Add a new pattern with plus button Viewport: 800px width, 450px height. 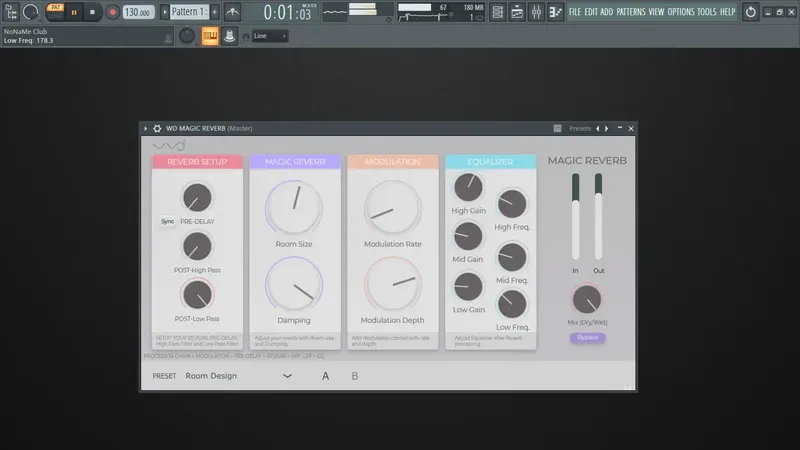point(214,12)
